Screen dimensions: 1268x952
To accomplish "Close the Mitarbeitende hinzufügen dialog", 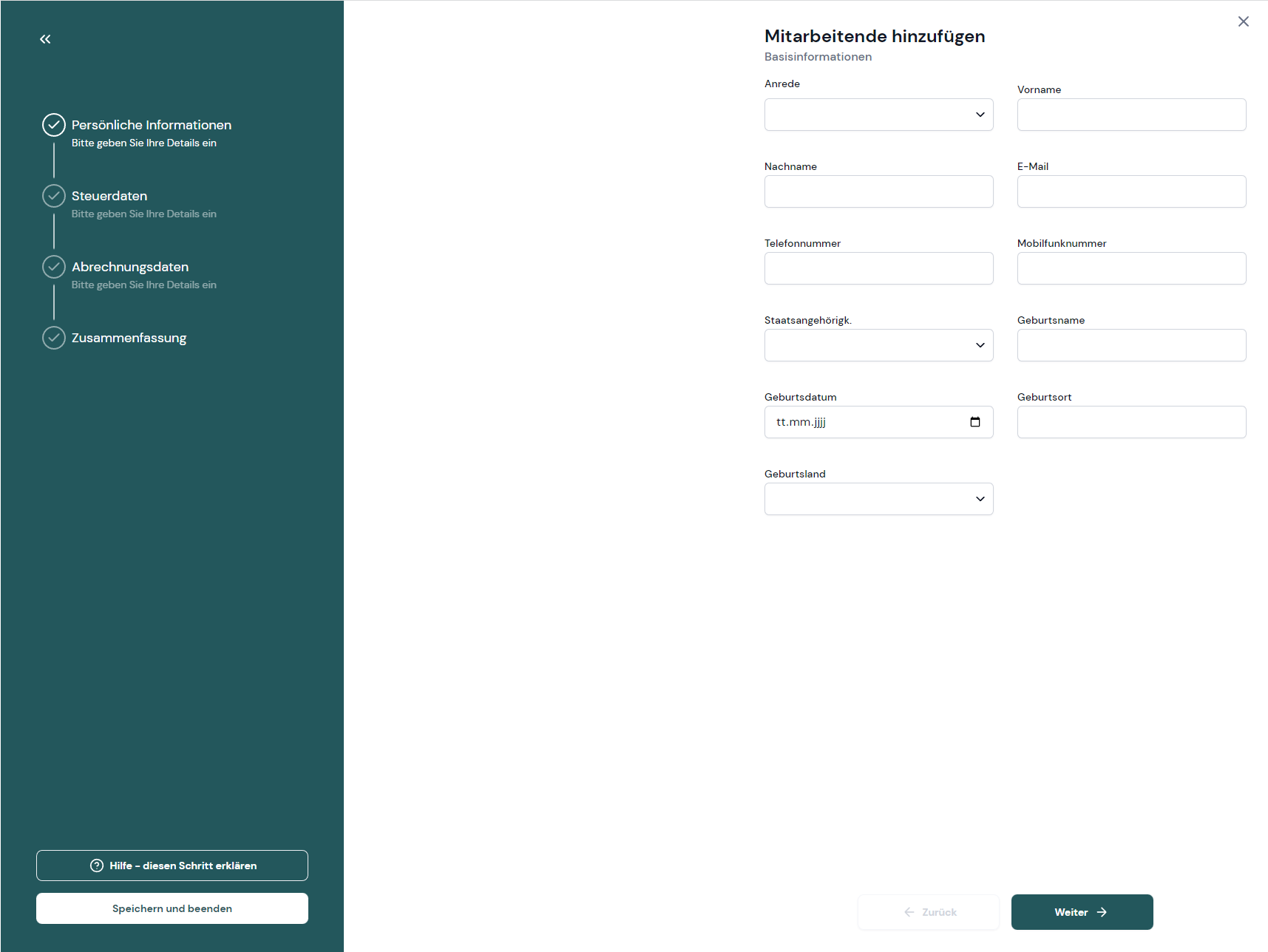I will 1244,21.
